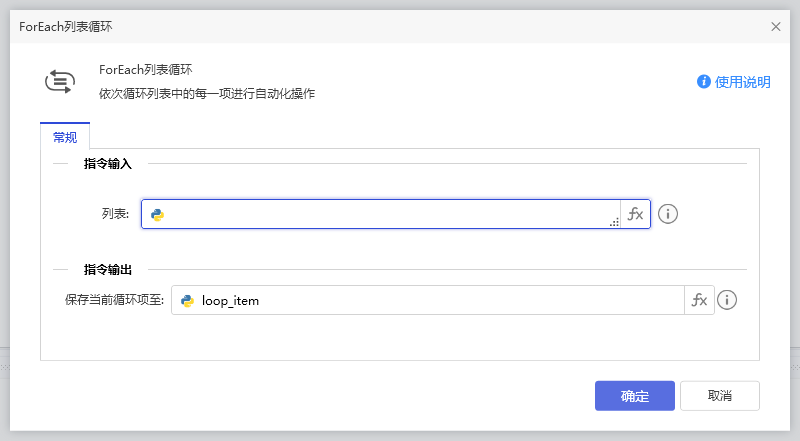This screenshot has height=441, width=800.
Task: Click the info icon next to 列表 field
Action: click(668, 214)
